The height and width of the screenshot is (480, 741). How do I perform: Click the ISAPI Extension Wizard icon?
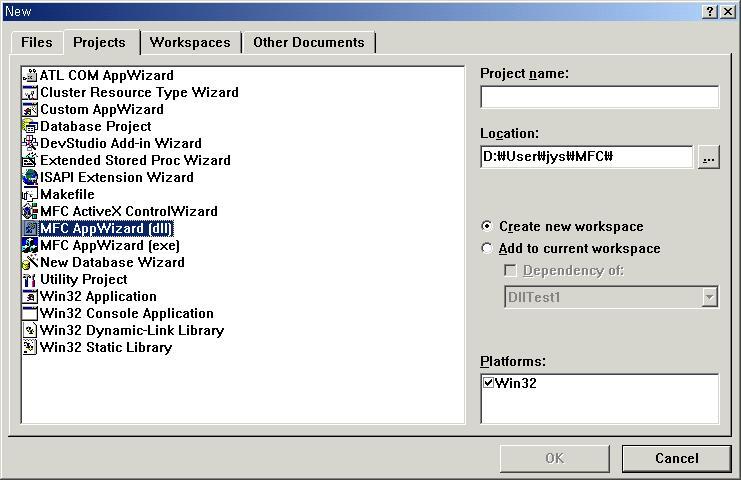(30, 177)
